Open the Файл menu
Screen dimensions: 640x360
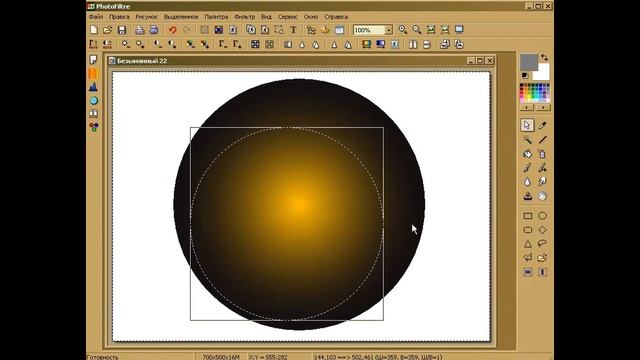[96, 17]
